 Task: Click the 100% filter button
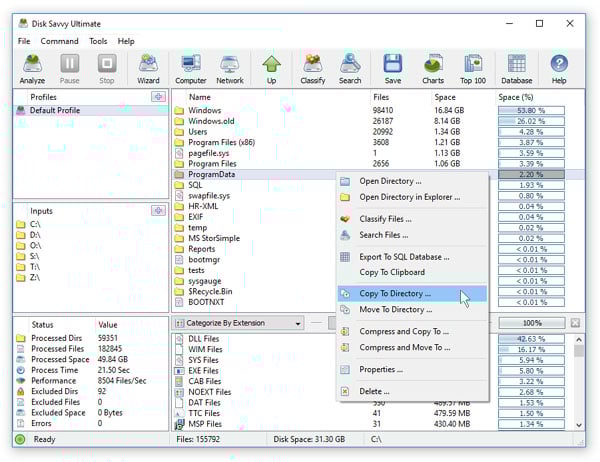[531, 323]
